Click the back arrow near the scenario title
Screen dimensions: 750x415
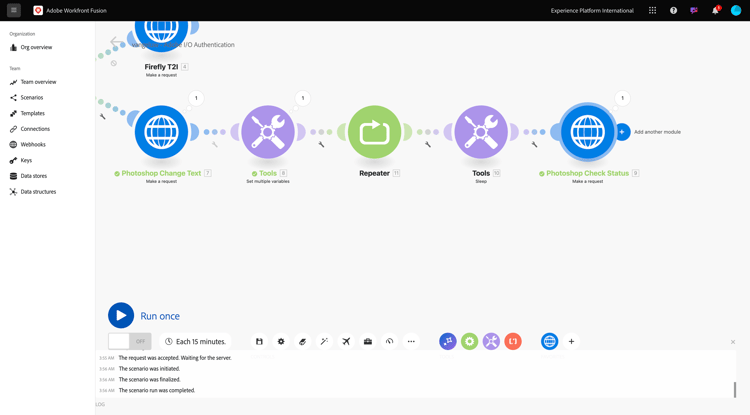coord(116,42)
